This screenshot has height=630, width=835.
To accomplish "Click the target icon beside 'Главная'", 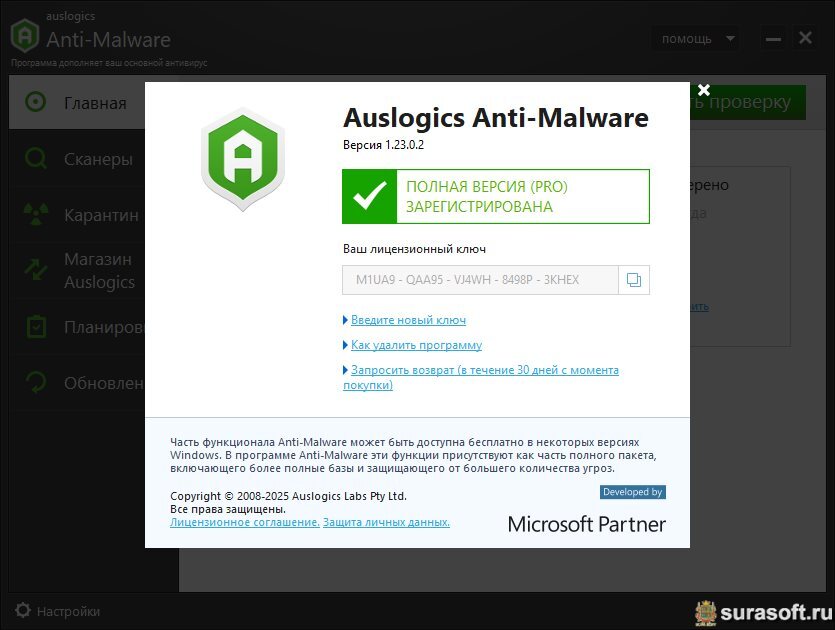I will point(36,102).
